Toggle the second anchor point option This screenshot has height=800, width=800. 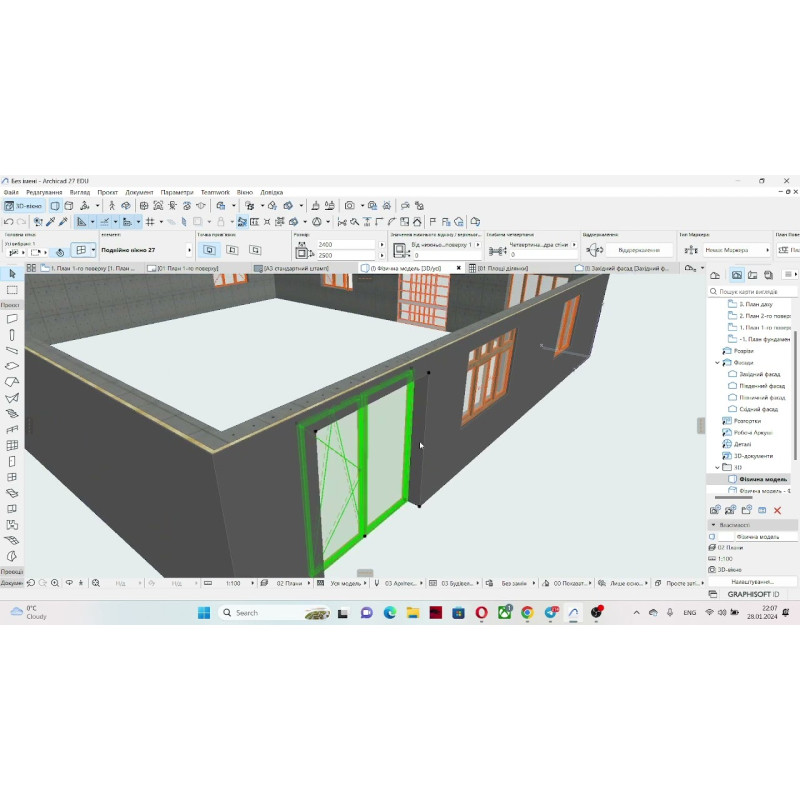[231, 250]
